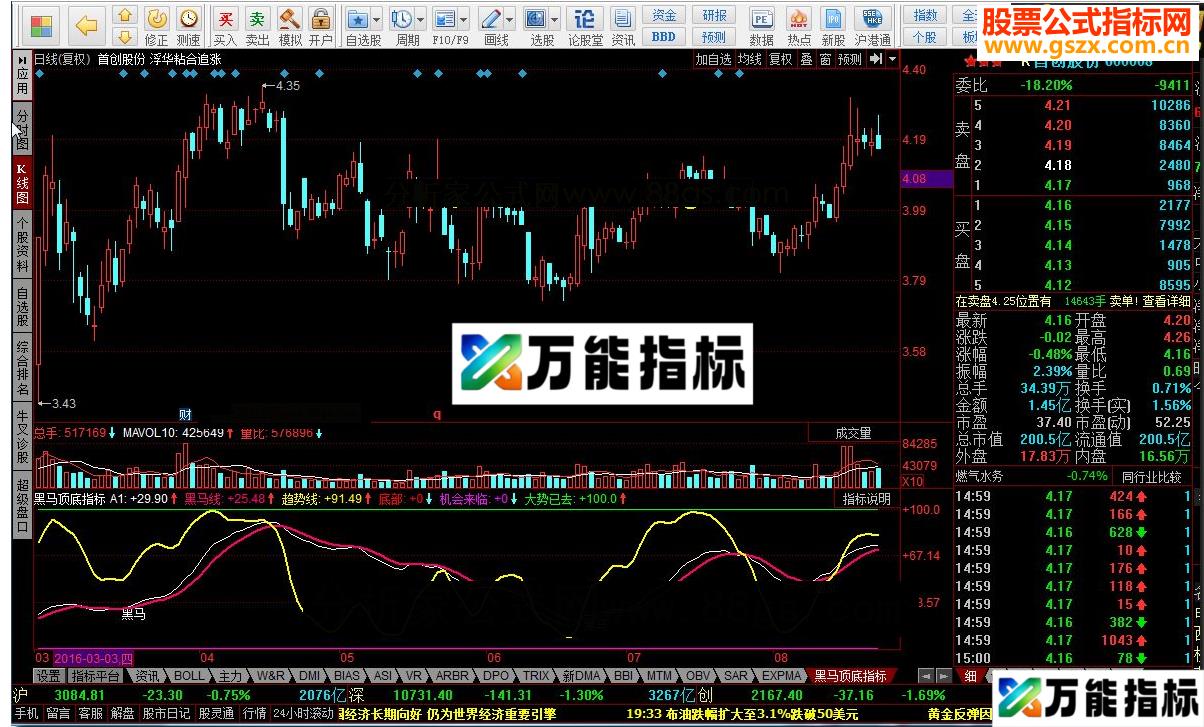This screenshot has width=1204, height=727.
Task: Expand the 自选股 dropdown arrow
Action: [x=375, y=20]
